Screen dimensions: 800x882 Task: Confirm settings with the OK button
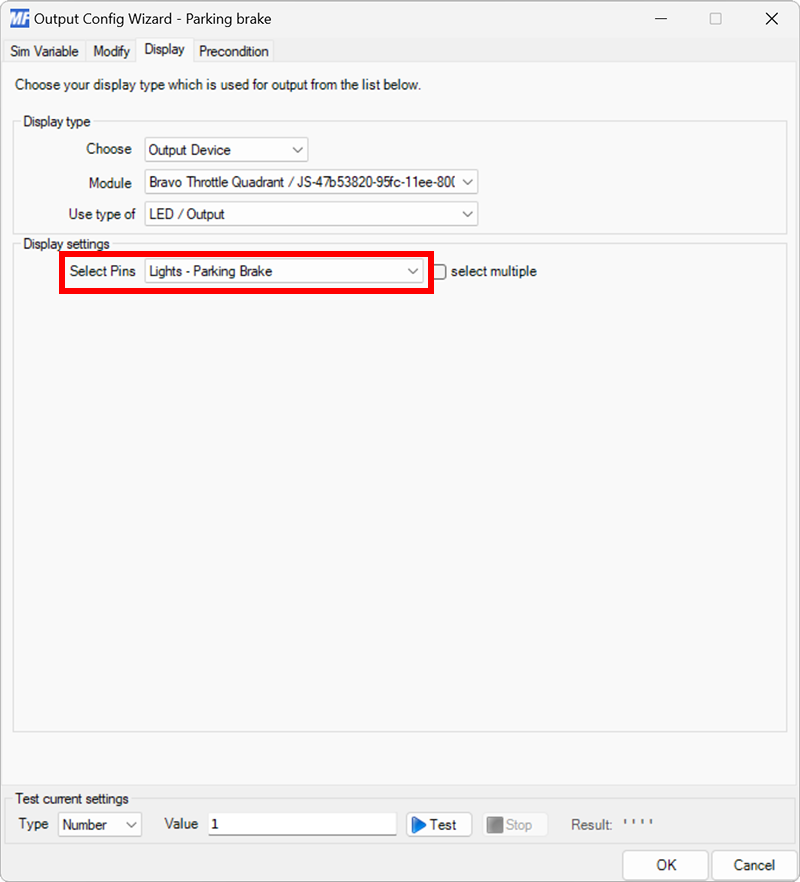pos(664,865)
